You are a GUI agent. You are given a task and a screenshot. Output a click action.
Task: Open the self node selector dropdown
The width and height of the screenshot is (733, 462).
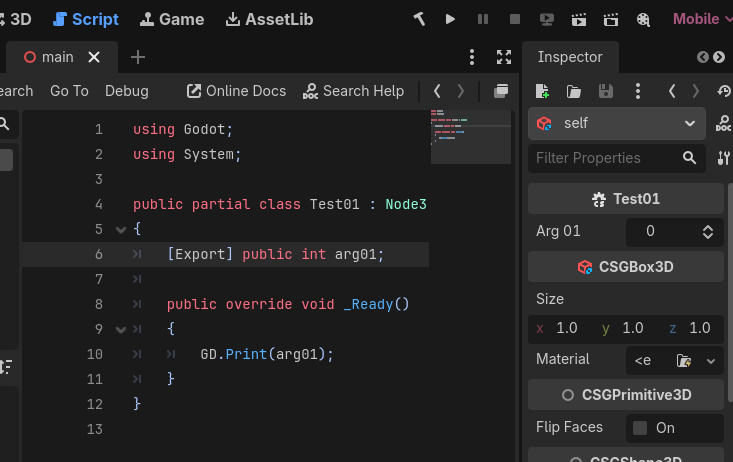pos(617,123)
